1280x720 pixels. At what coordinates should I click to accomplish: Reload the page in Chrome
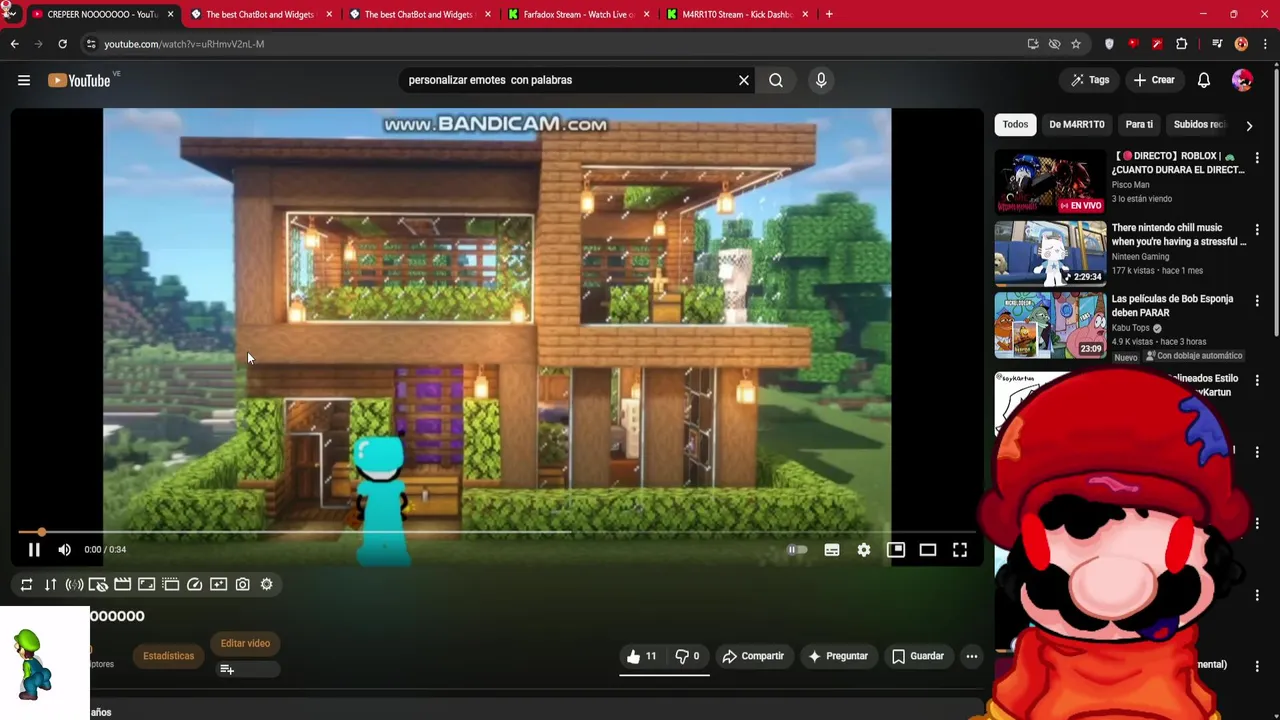pyautogui.click(x=62, y=44)
